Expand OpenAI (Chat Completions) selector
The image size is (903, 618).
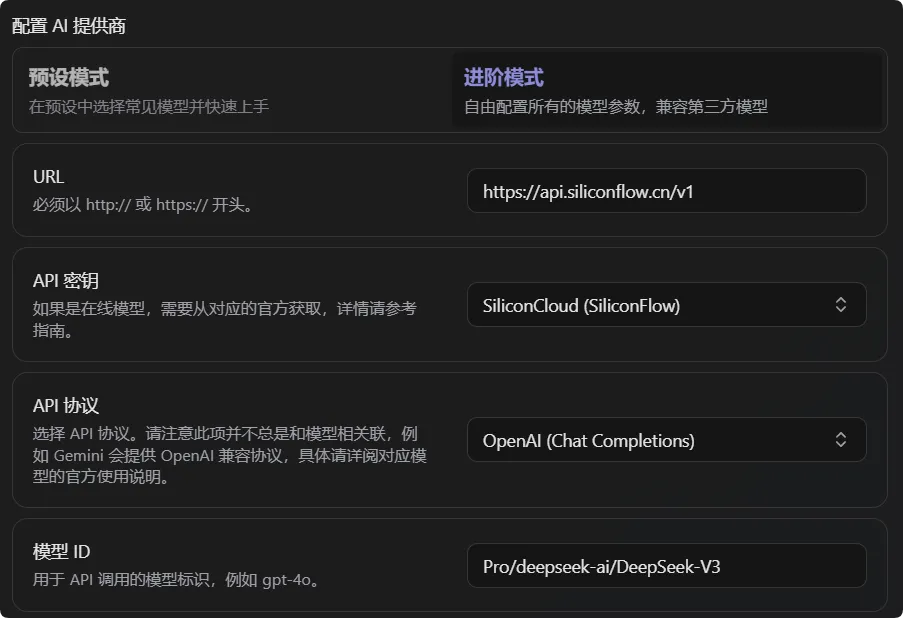pyautogui.click(x=666, y=439)
